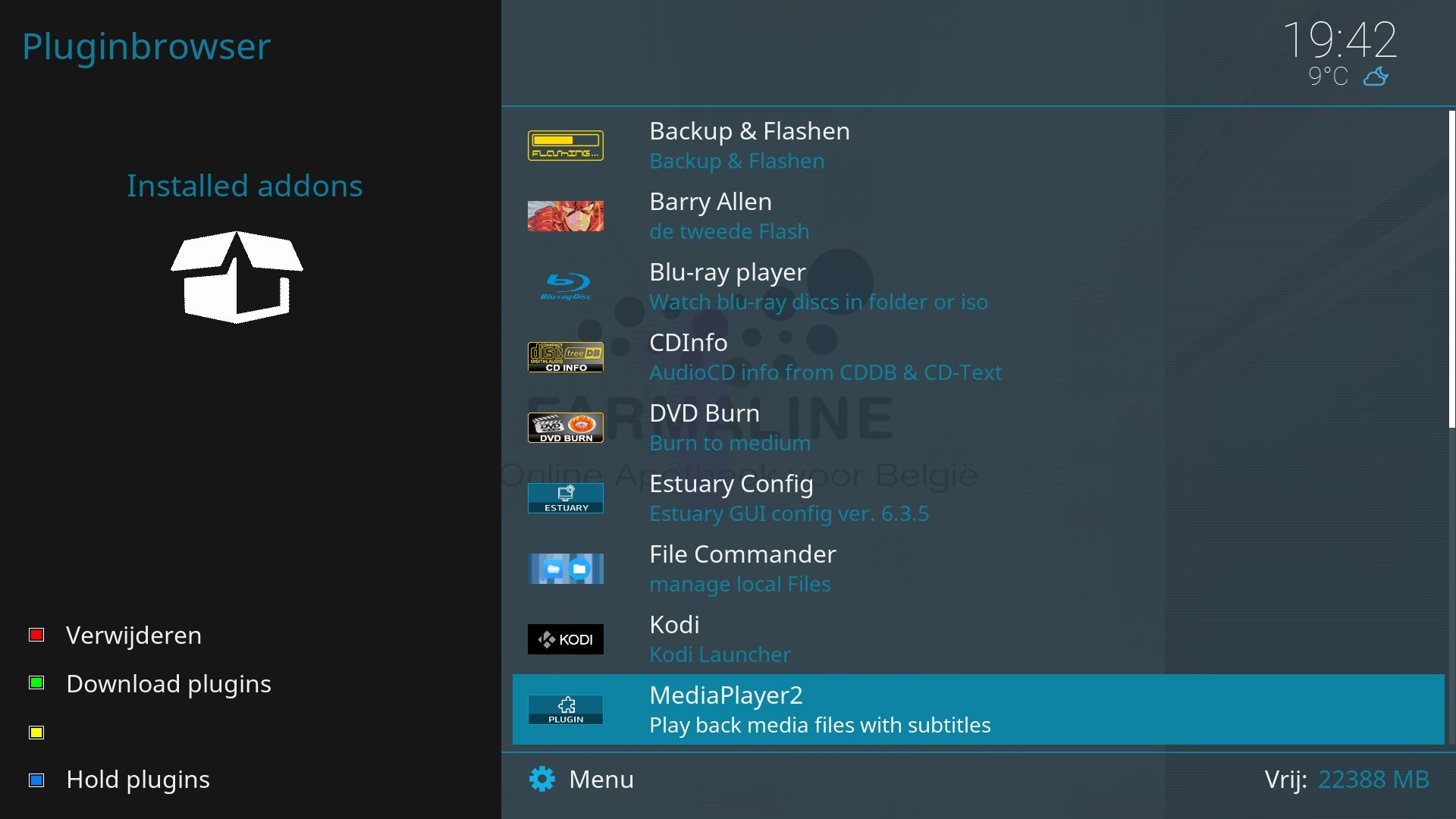Click the weather cloud icon near temperature
Screen dimensions: 1456x819
pos(1376,77)
